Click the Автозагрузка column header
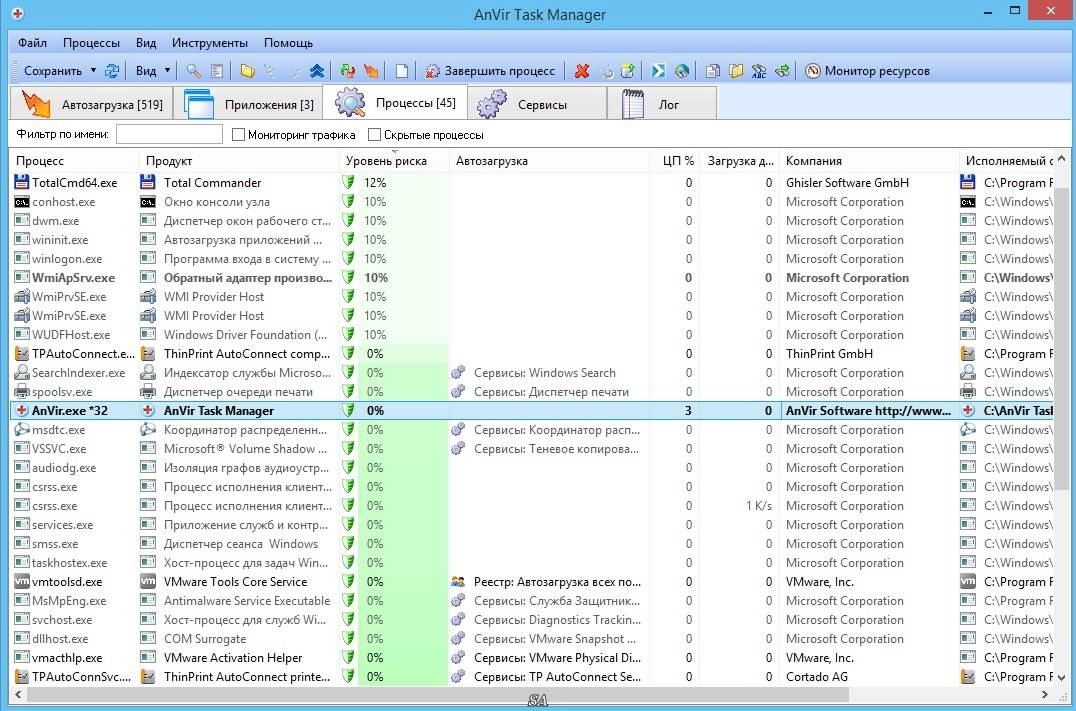 click(549, 161)
